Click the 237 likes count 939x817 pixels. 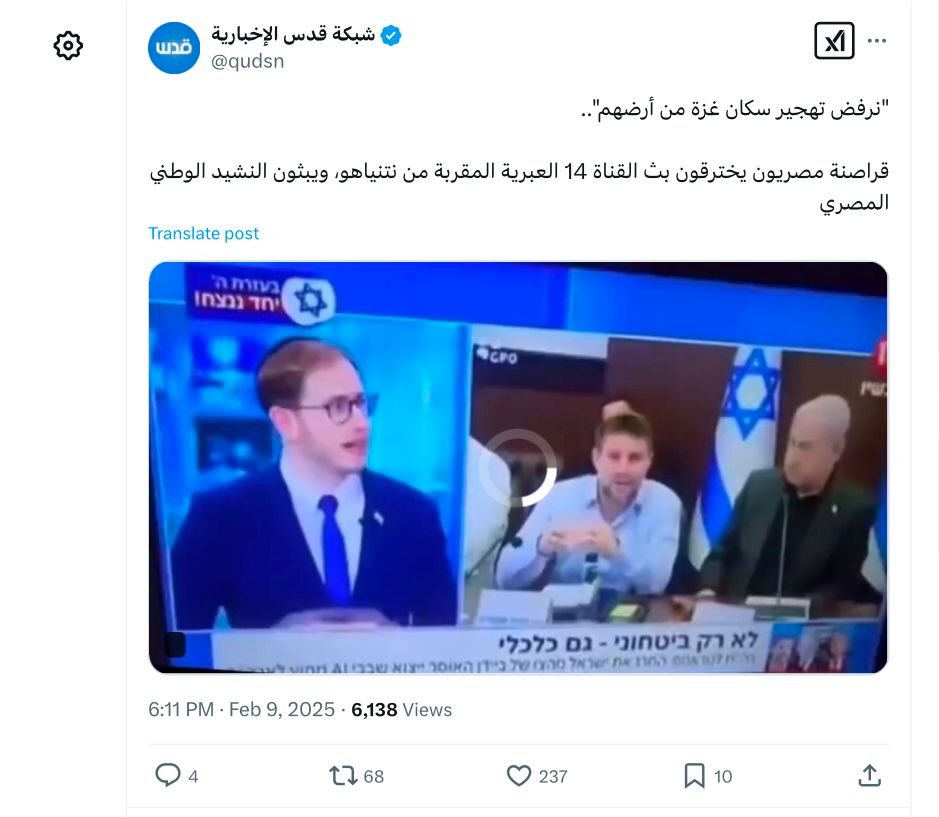point(553,776)
